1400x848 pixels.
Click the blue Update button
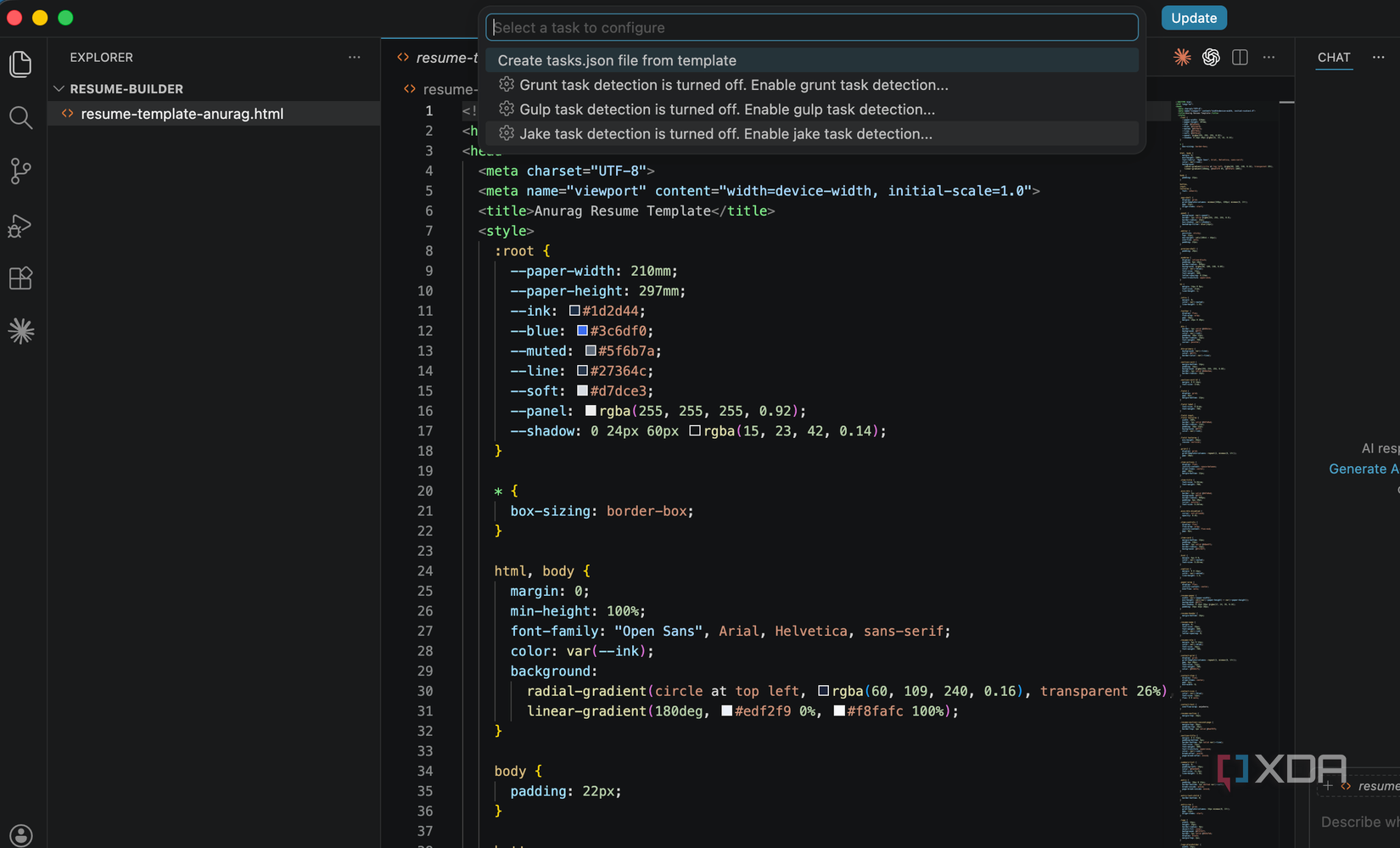tap(1194, 18)
